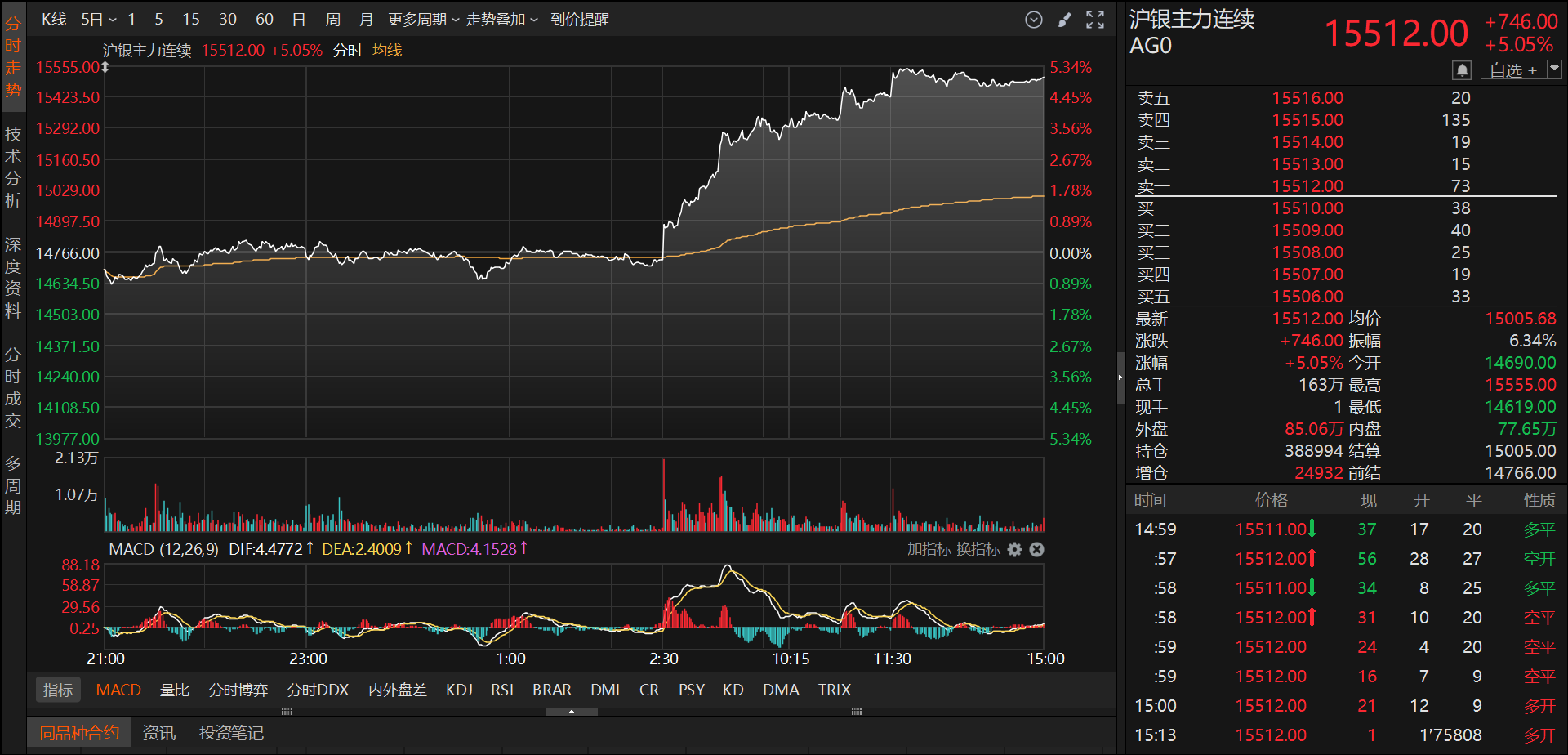This screenshot has width=1568, height=755.
Task: Click the 分时 legend label above the chart
Action: click(348, 51)
